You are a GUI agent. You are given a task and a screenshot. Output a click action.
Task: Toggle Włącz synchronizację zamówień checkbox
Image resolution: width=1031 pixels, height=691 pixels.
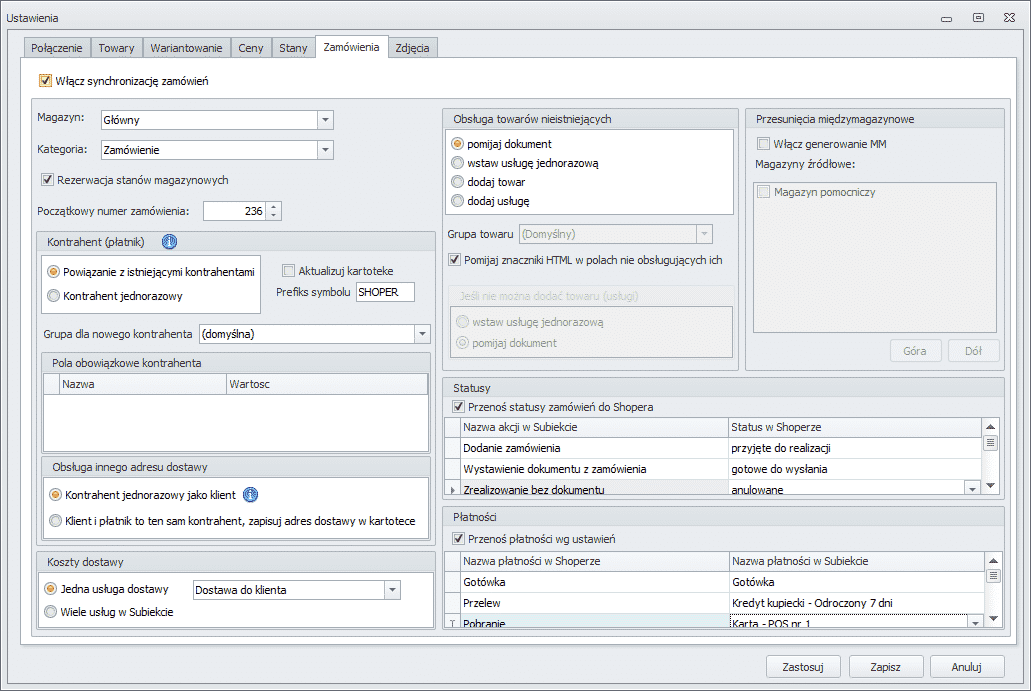(x=45, y=81)
